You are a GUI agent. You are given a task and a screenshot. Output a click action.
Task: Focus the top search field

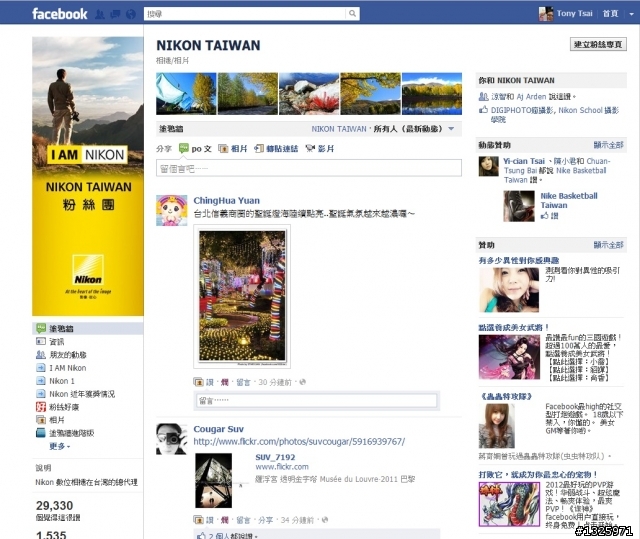[245, 14]
